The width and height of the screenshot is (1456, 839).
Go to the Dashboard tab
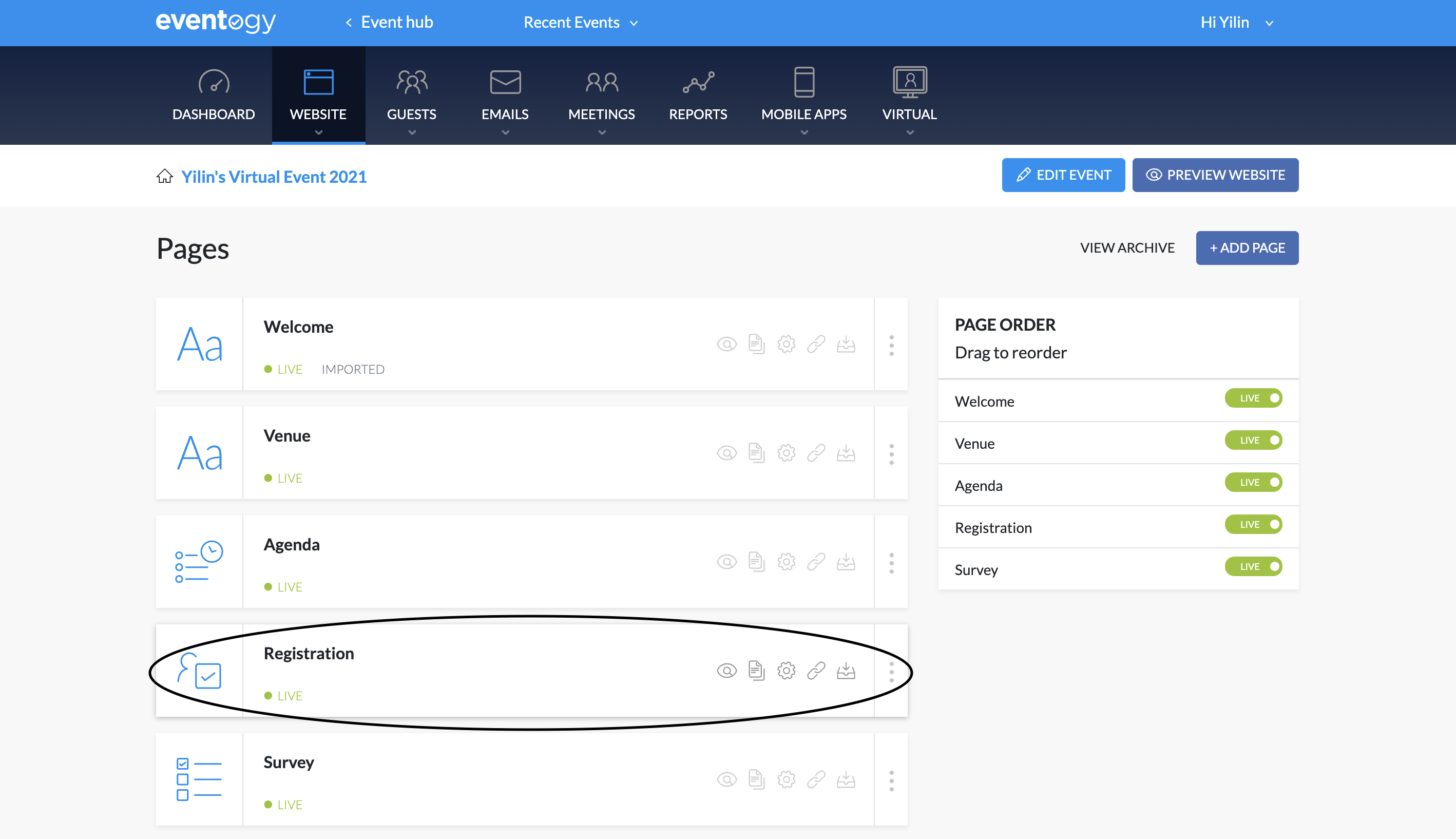[x=214, y=96]
